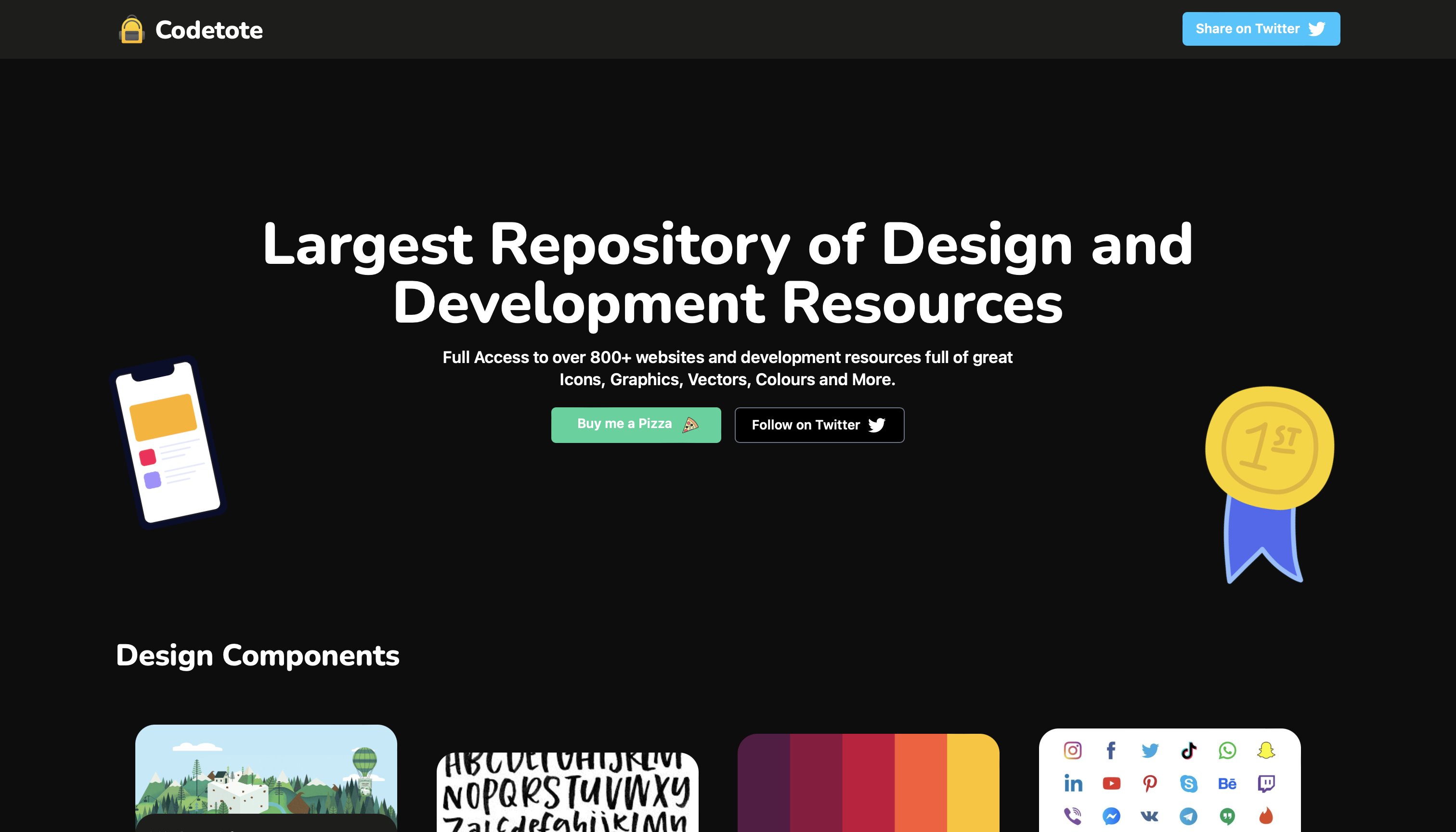Select the VK icon
The height and width of the screenshot is (832, 1456).
coord(1150,816)
